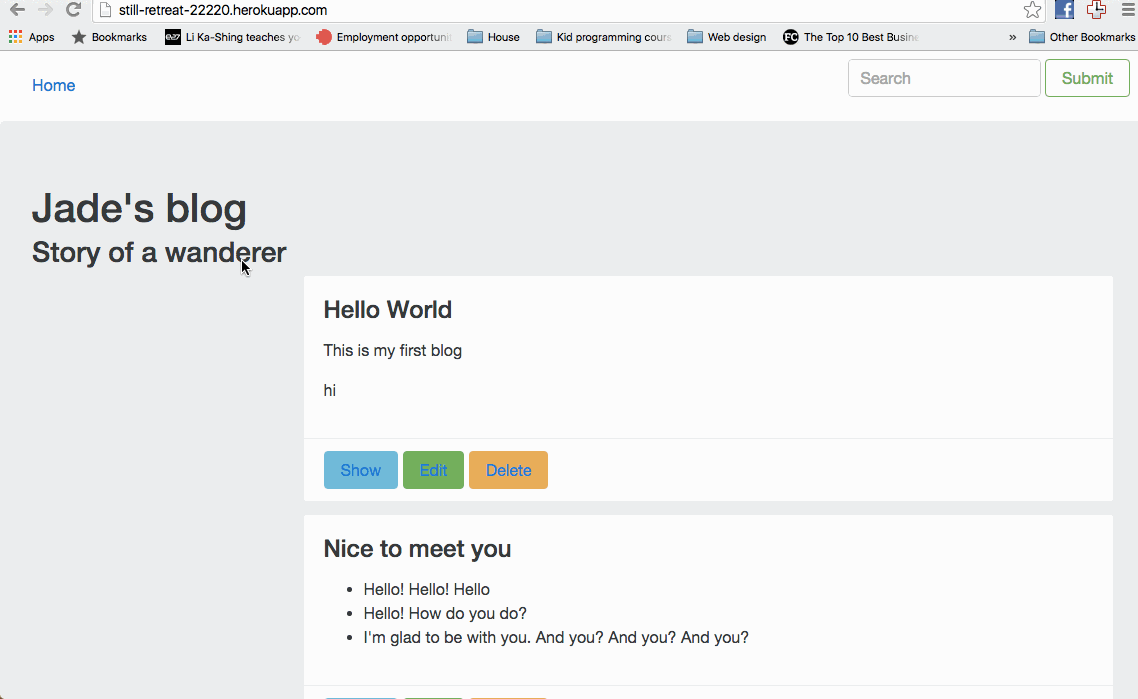The width and height of the screenshot is (1138, 699).
Task: Show the Hello World post
Action: 361,470
